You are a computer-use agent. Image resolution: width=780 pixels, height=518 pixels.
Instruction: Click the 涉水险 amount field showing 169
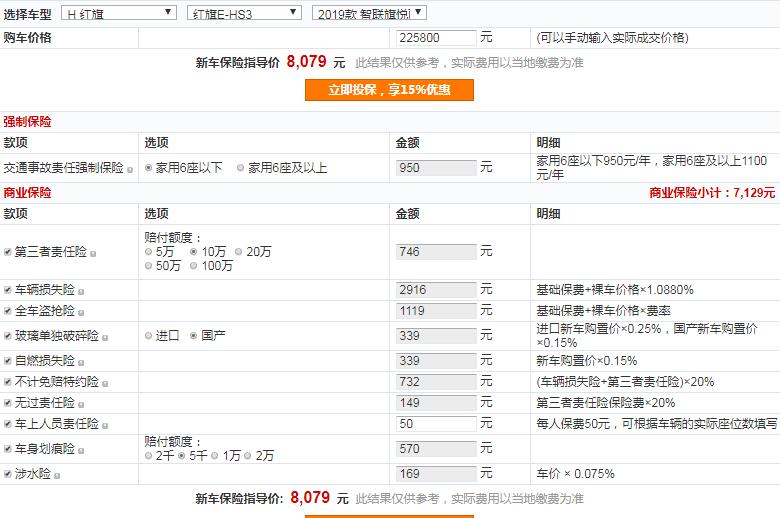(x=436, y=474)
